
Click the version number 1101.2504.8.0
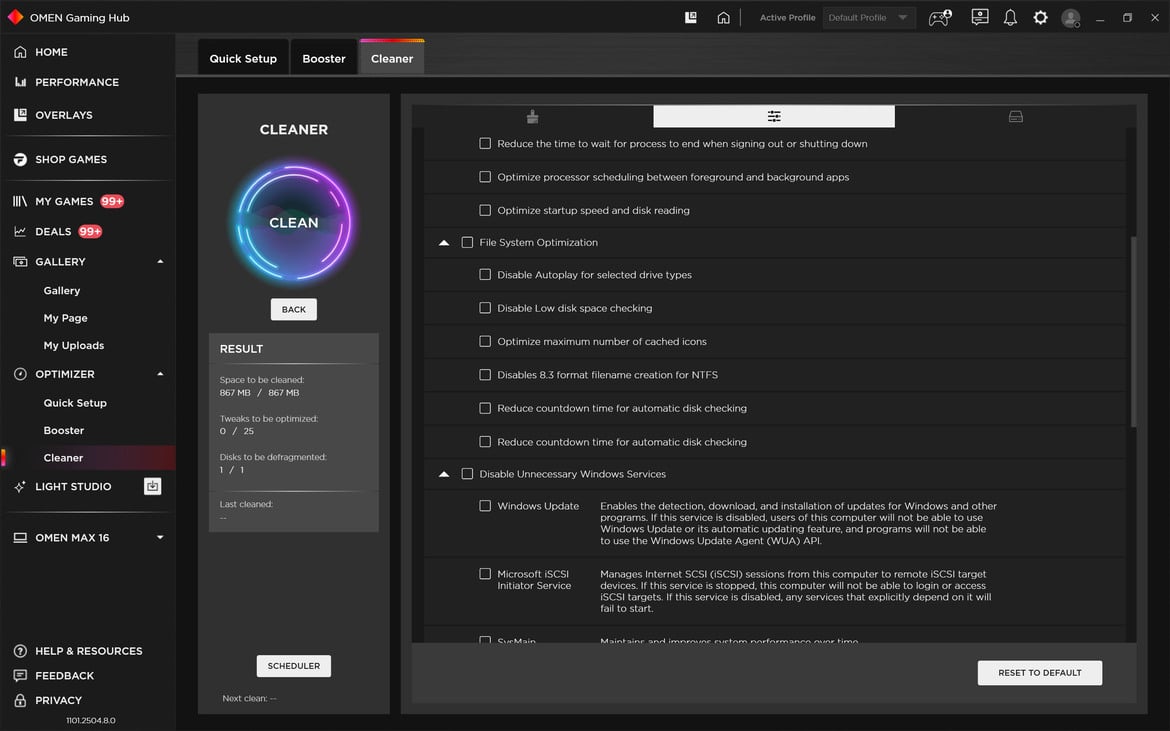click(x=90, y=721)
